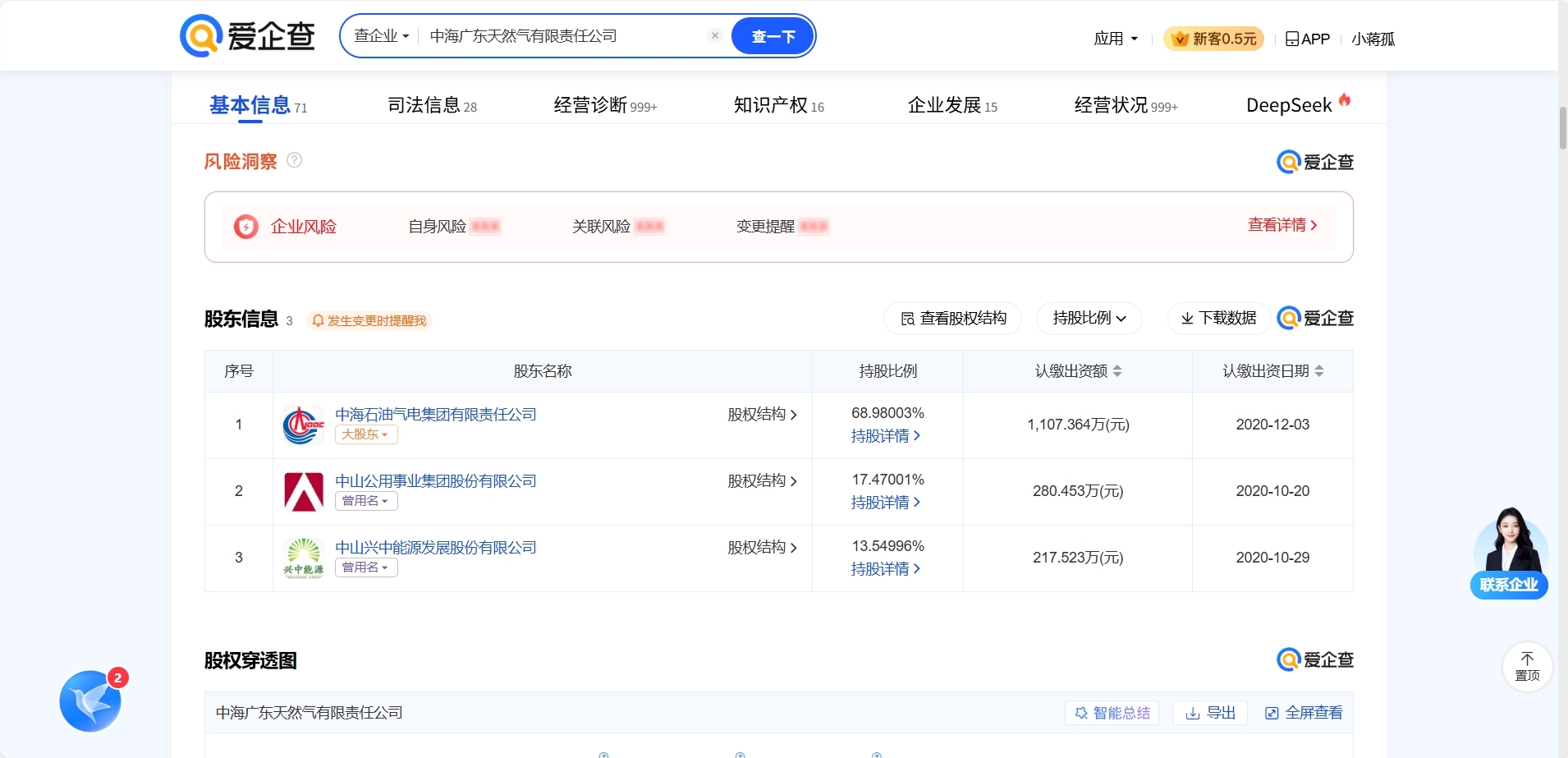Open the Xingzhong Energy green logo
Image resolution: width=1568 pixels, height=758 pixels.
(x=304, y=558)
